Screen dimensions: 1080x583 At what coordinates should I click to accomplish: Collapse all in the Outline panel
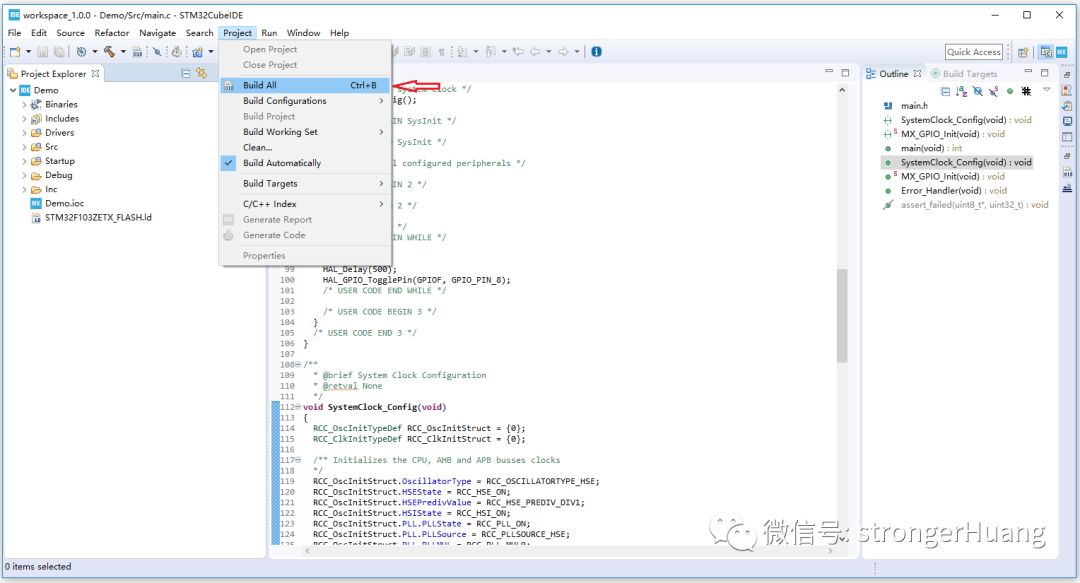(945, 92)
